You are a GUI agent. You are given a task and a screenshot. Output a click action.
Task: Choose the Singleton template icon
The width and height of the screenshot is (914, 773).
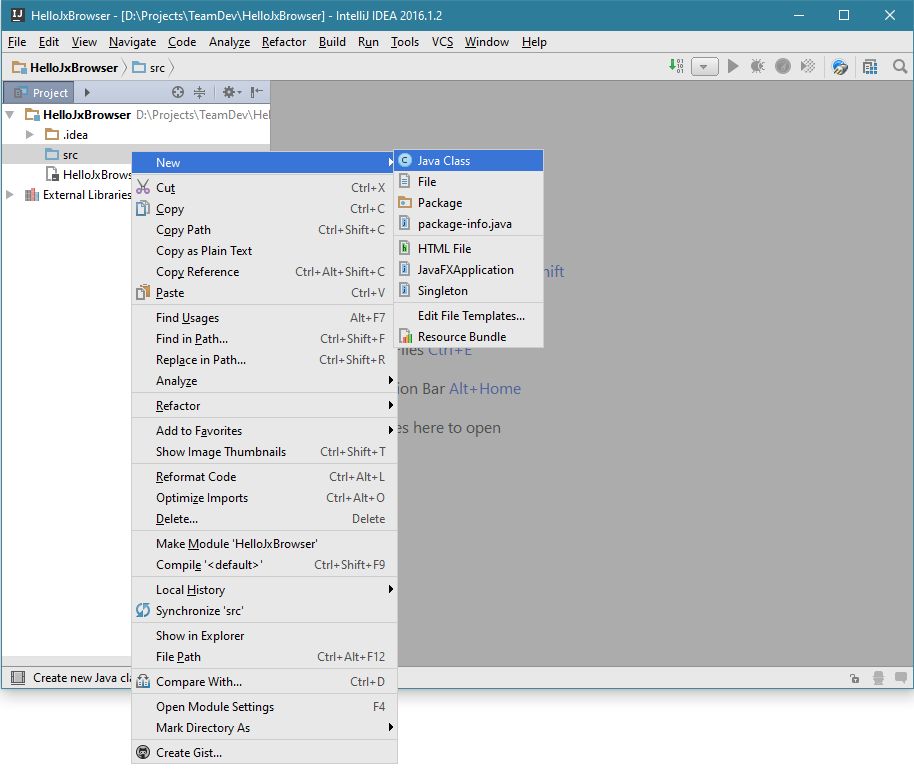(x=405, y=290)
